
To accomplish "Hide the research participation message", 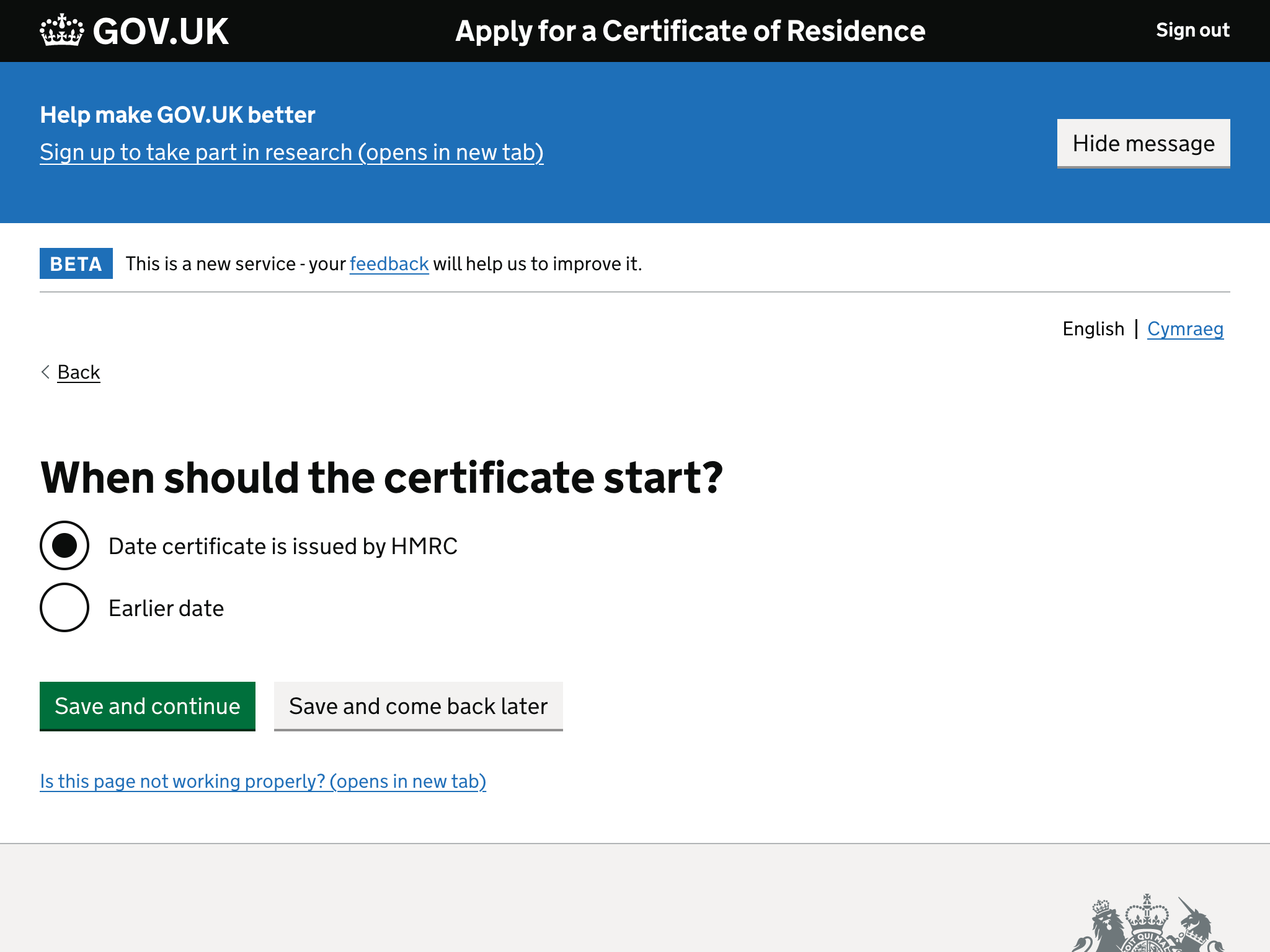I will pos(1143,143).
